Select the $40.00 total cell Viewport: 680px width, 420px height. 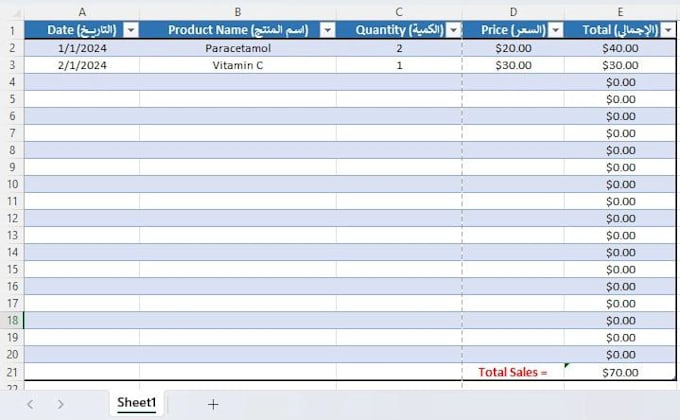point(620,48)
